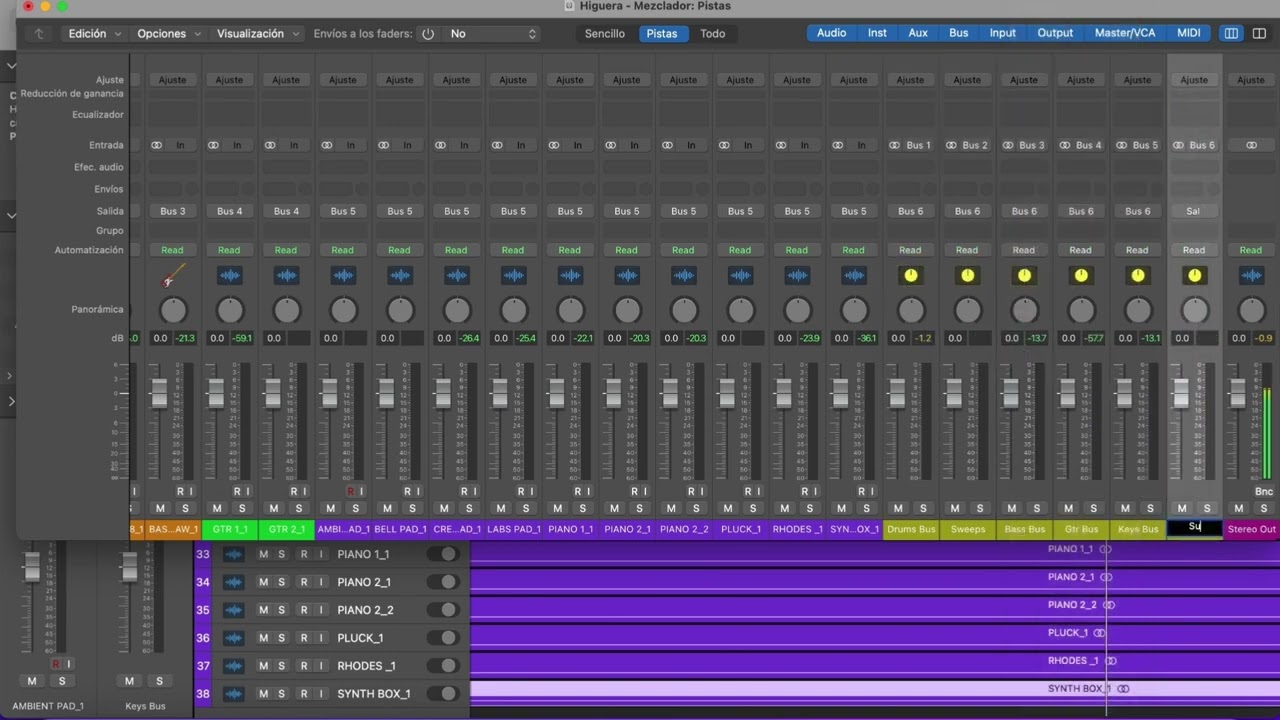Click the yellow knob icon on Keys Bus strip
Viewport: 1280px width, 720px height.
(x=1137, y=276)
